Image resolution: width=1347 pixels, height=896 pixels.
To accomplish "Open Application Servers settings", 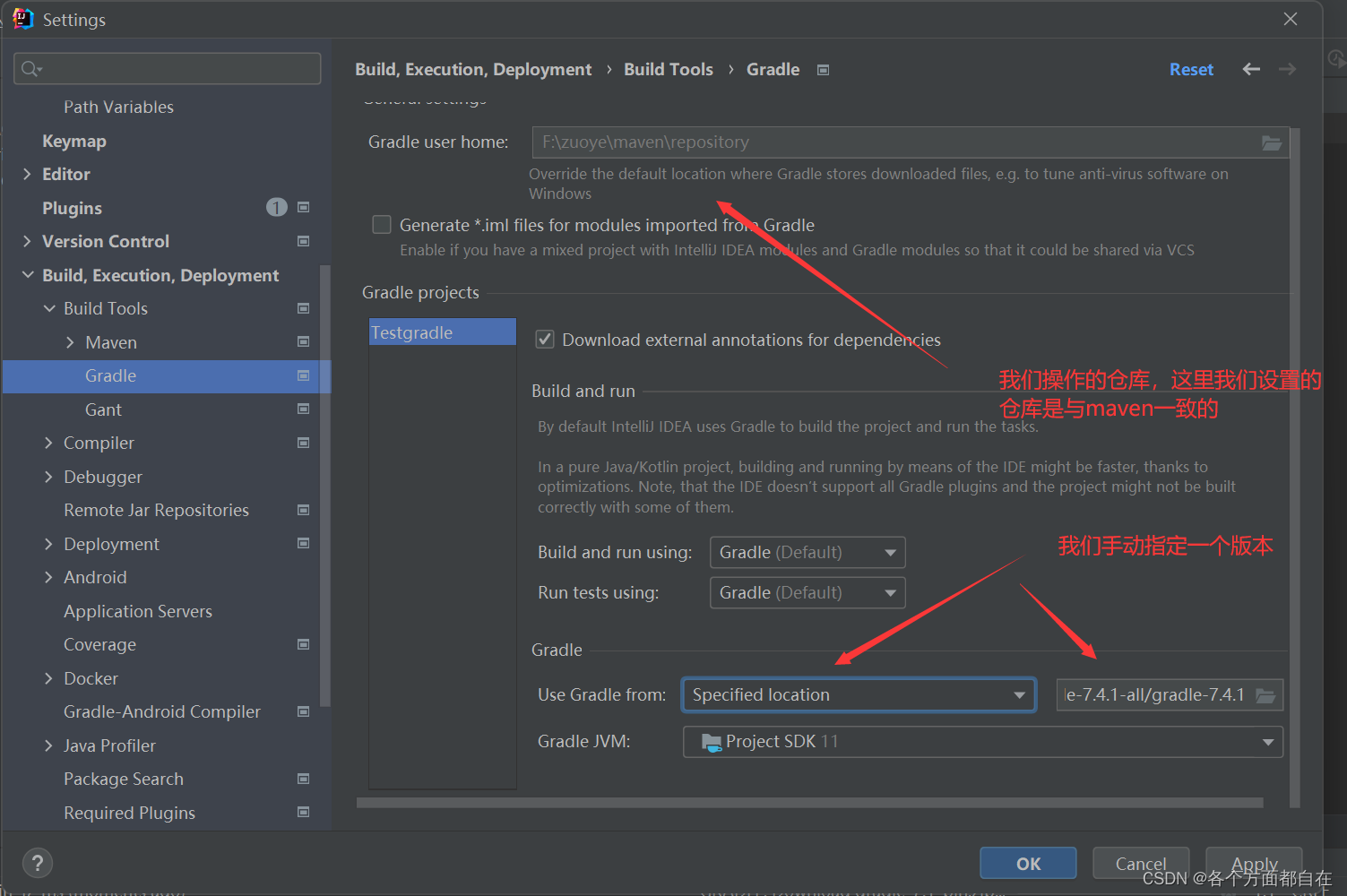I will [138, 611].
